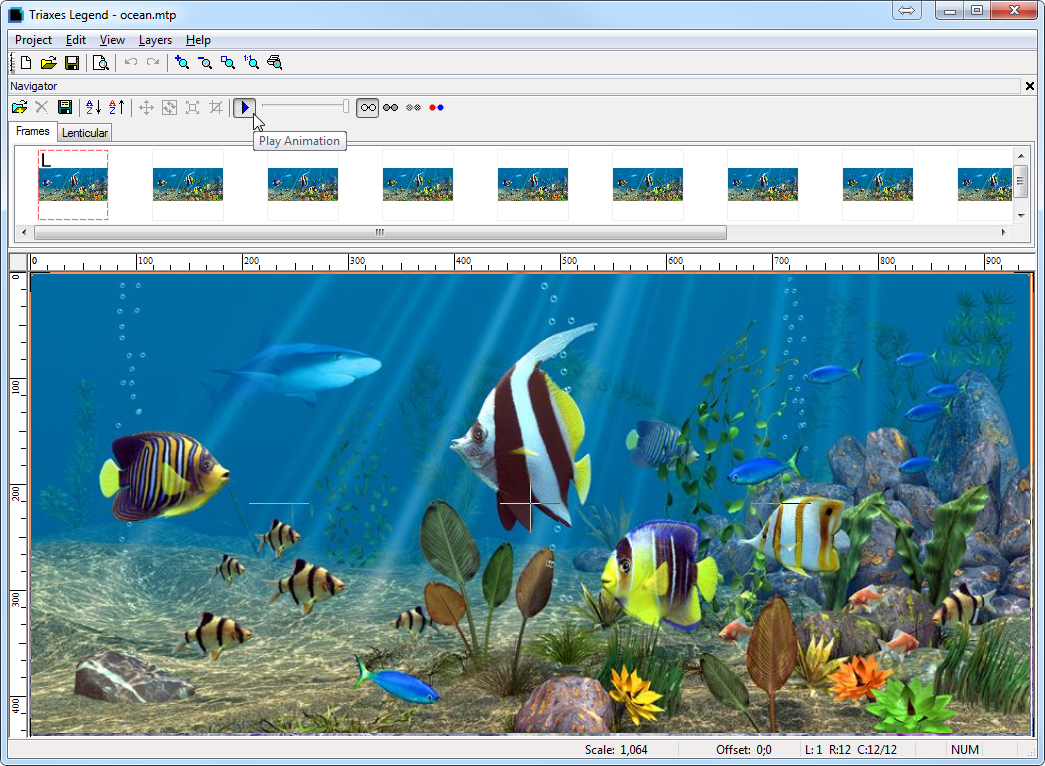1045x766 pixels.
Task: Click the zoom out magnifier icon
Action: (205, 63)
